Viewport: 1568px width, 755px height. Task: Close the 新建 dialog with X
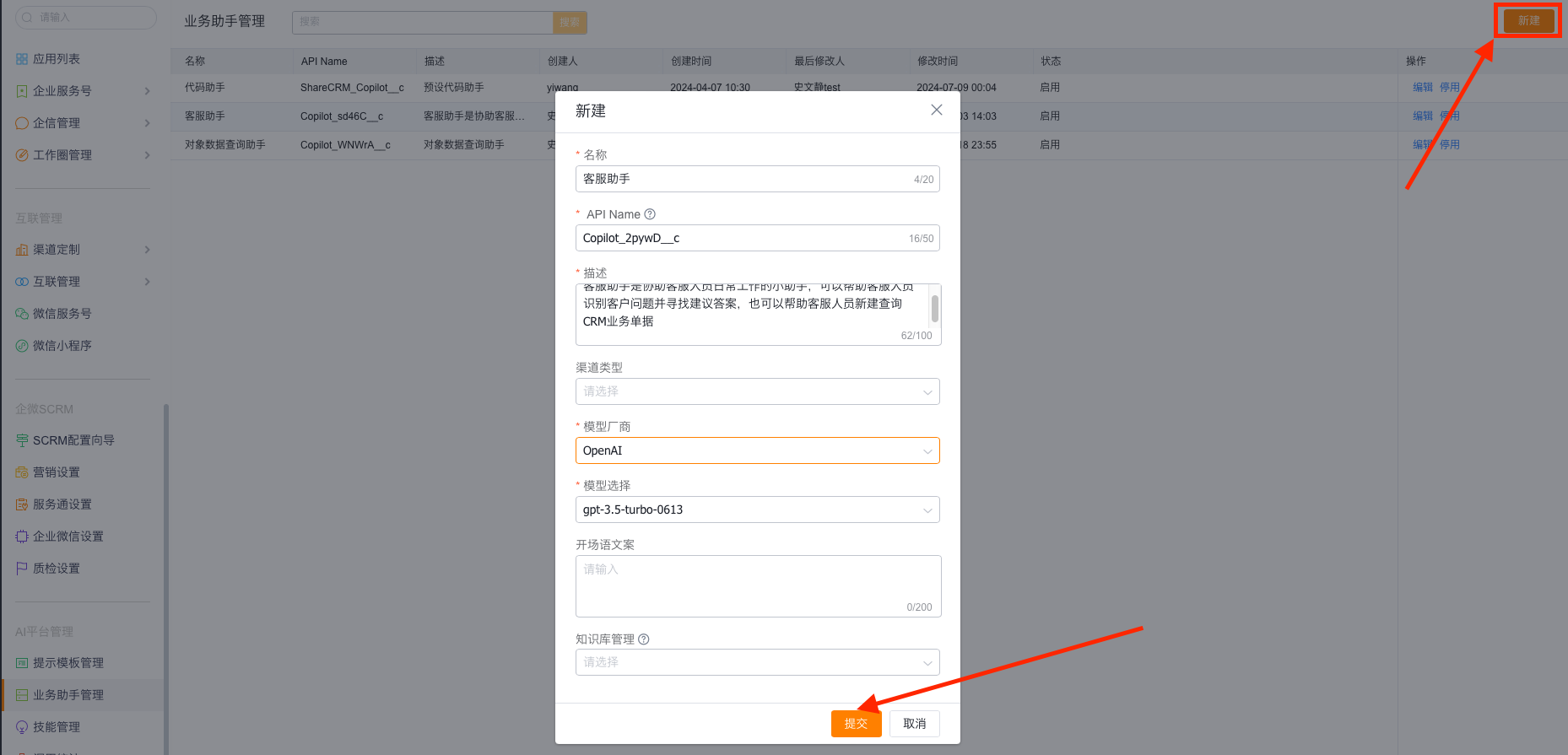coord(937,110)
